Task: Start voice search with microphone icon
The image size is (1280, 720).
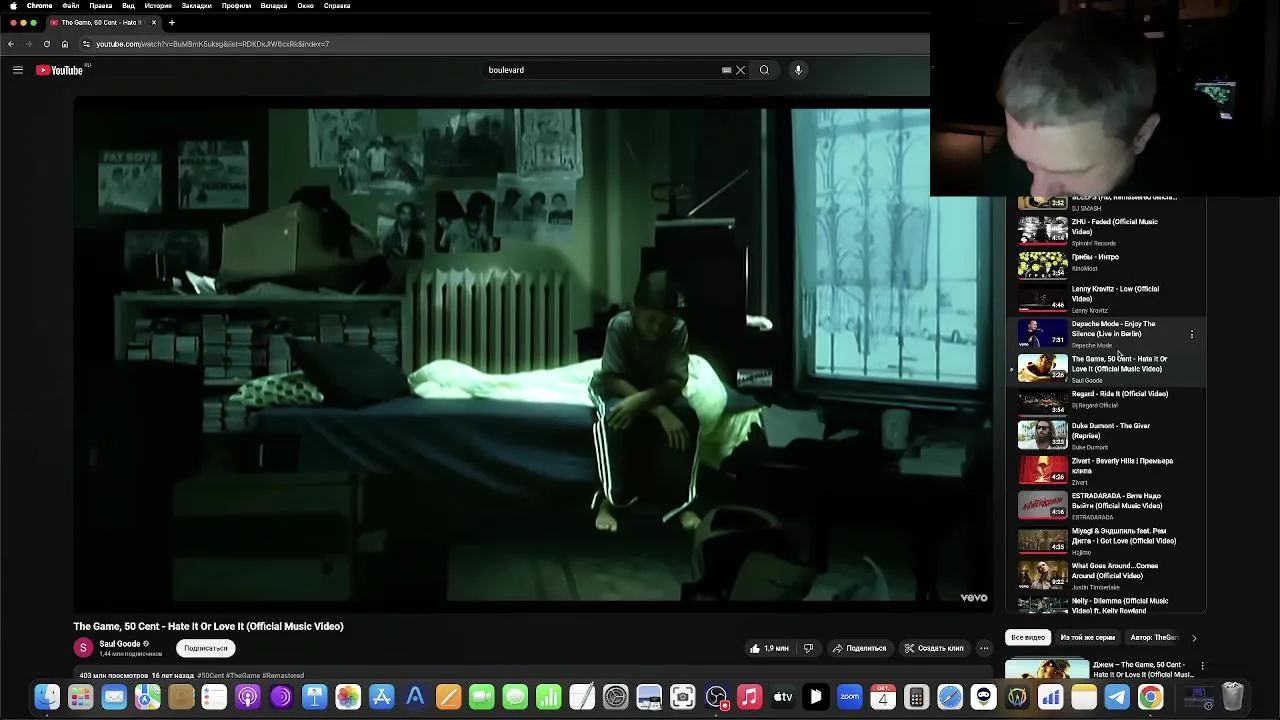Action: (x=798, y=70)
